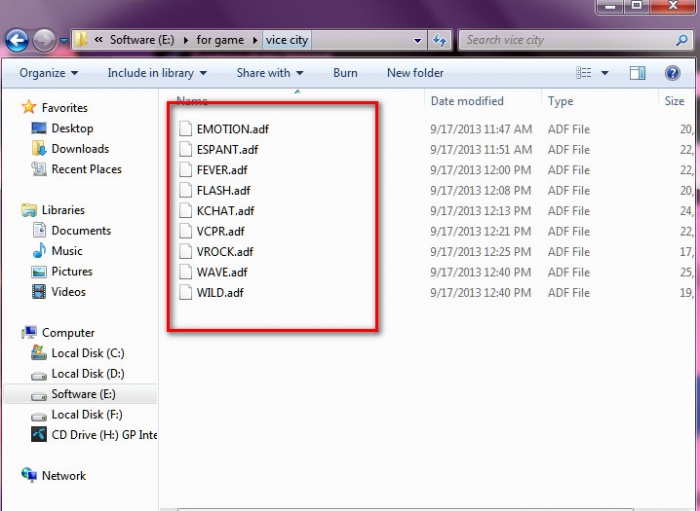The height and width of the screenshot is (511, 700).
Task: Expand the hidden path chevrons in address bar
Action: 98,40
